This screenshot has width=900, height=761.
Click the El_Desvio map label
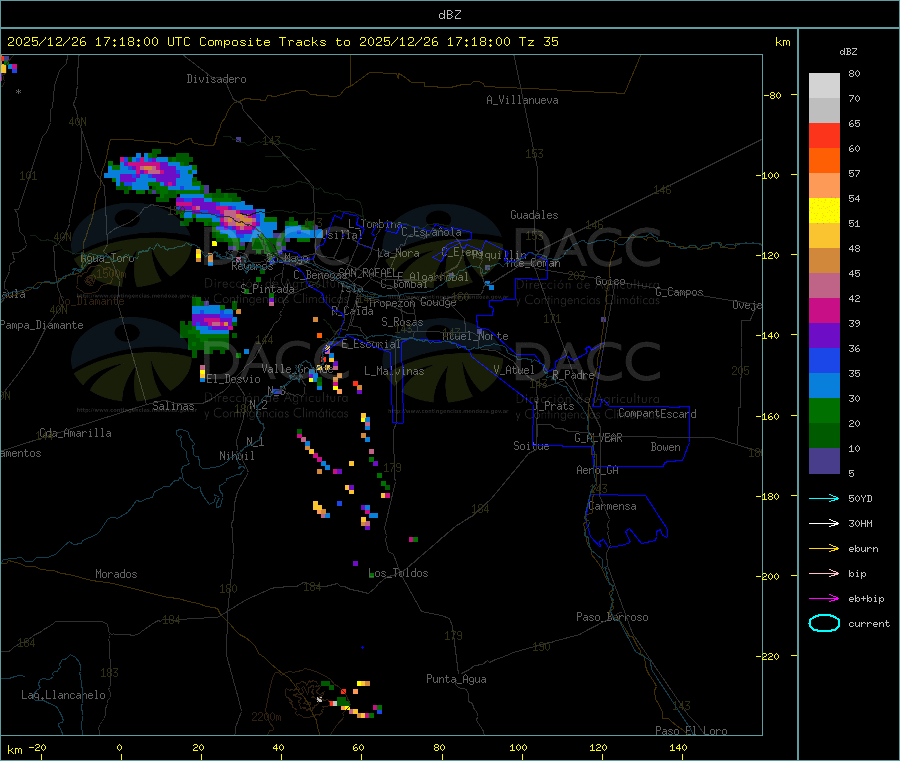pos(233,379)
